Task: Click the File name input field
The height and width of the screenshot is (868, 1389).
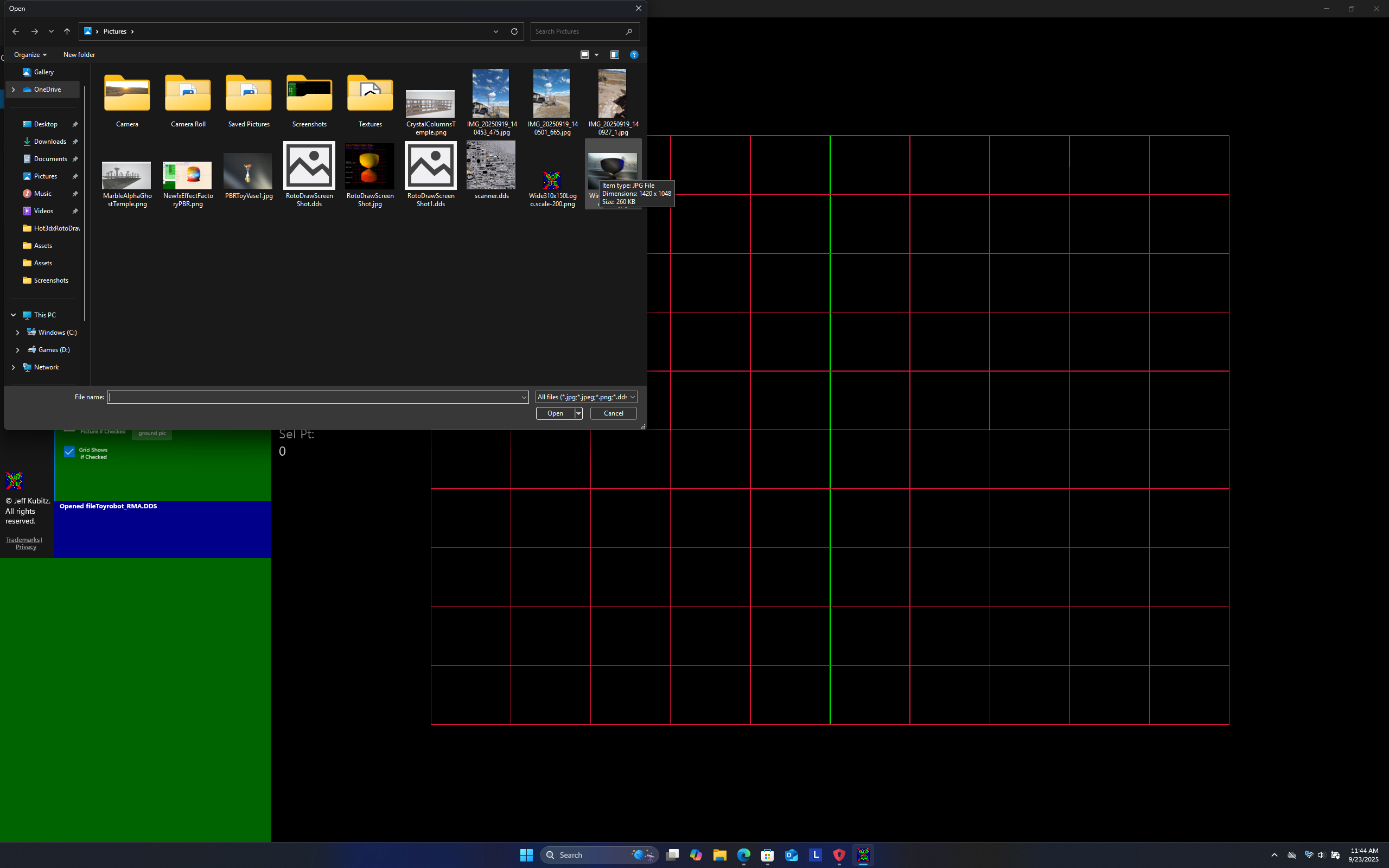Action: tap(315, 397)
